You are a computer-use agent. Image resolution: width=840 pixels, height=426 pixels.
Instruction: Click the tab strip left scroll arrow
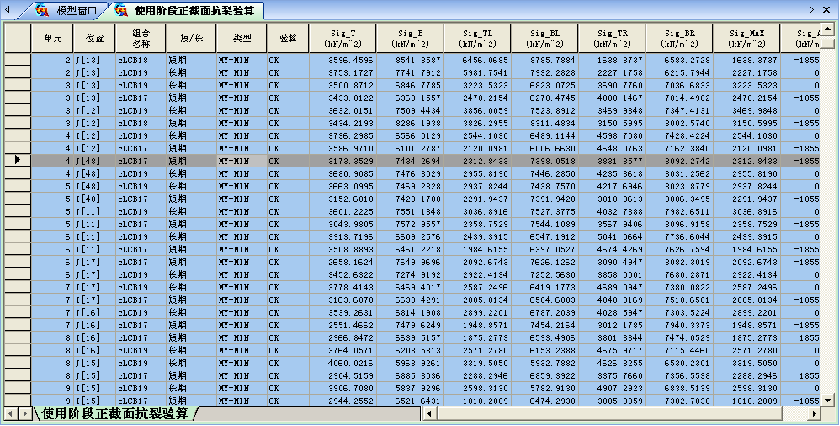(7, 10)
